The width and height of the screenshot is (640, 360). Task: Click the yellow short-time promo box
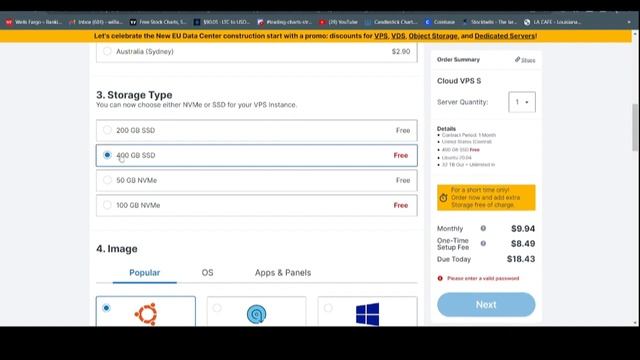click(x=486, y=198)
